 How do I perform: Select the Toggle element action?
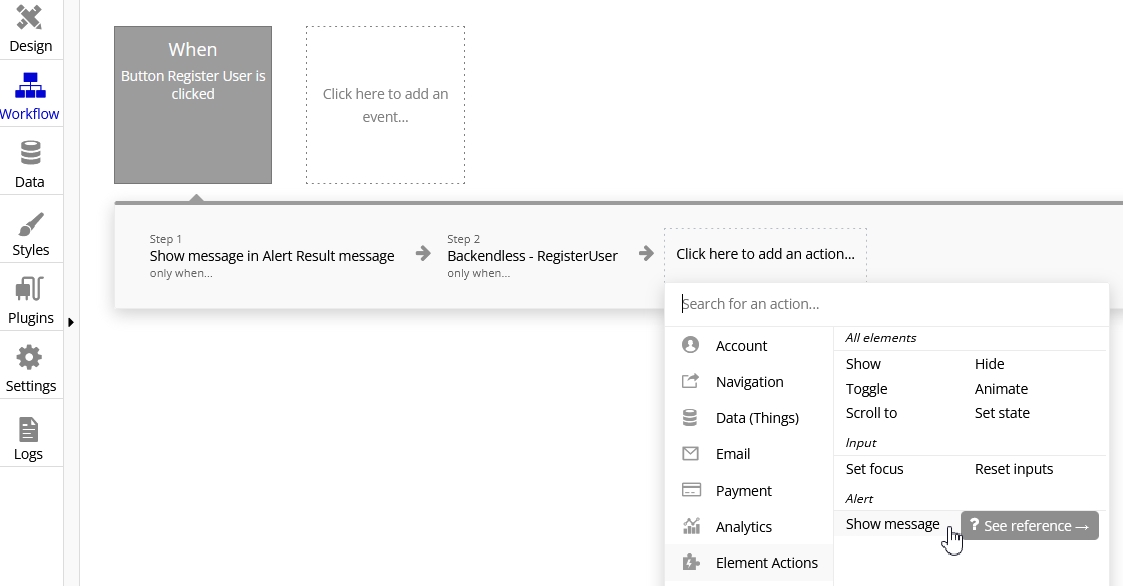[867, 389]
